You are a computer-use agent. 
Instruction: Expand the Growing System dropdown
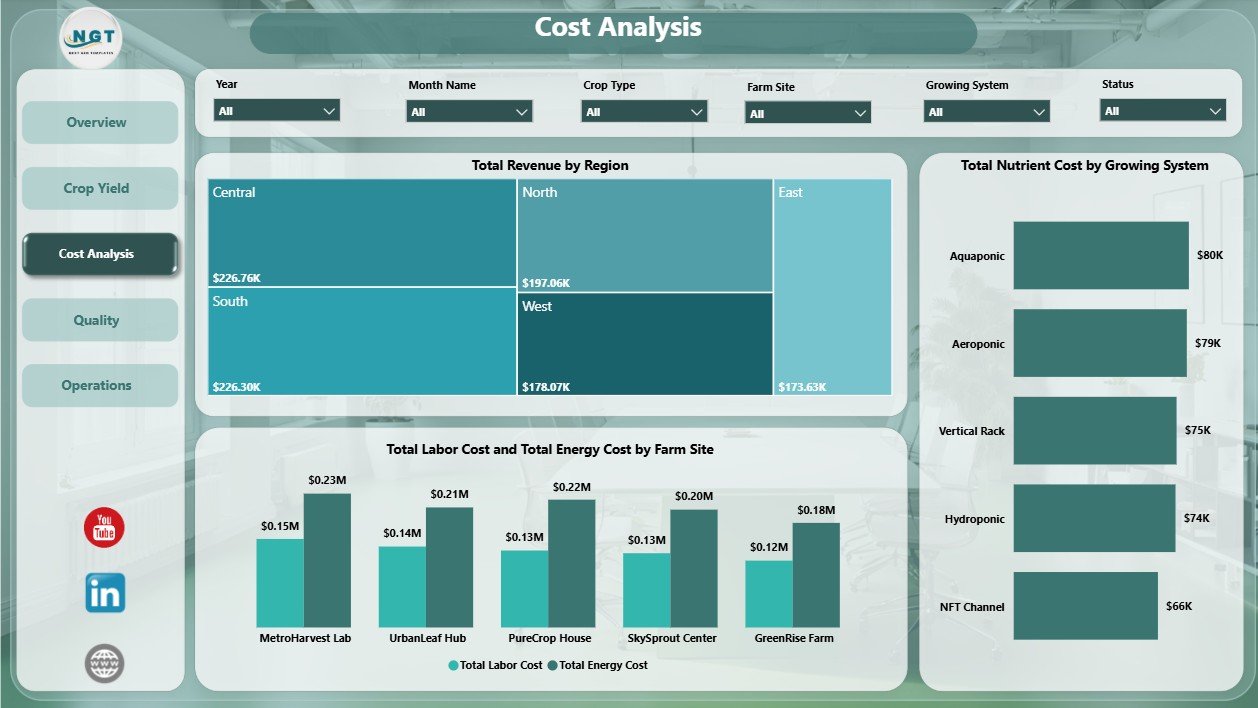(986, 111)
